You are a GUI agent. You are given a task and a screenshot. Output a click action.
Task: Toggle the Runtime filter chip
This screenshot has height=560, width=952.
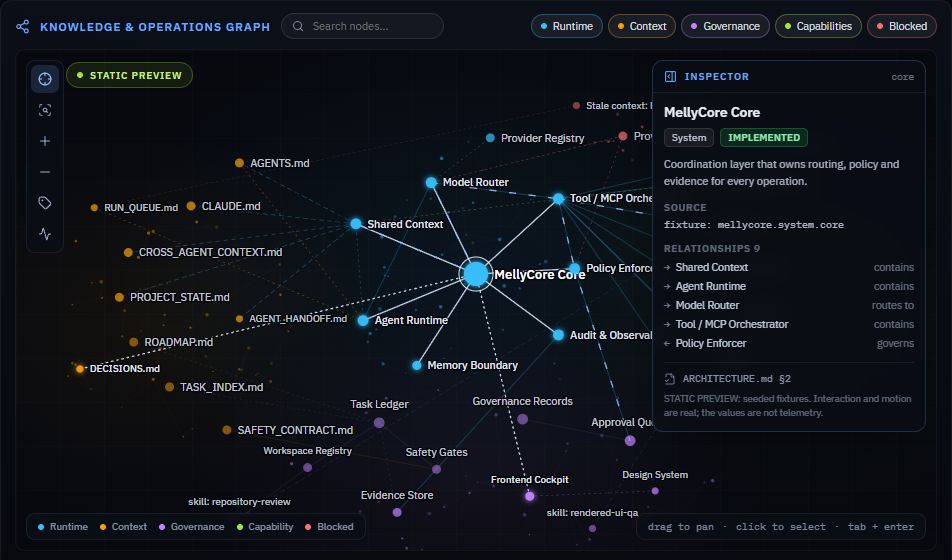point(566,26)
